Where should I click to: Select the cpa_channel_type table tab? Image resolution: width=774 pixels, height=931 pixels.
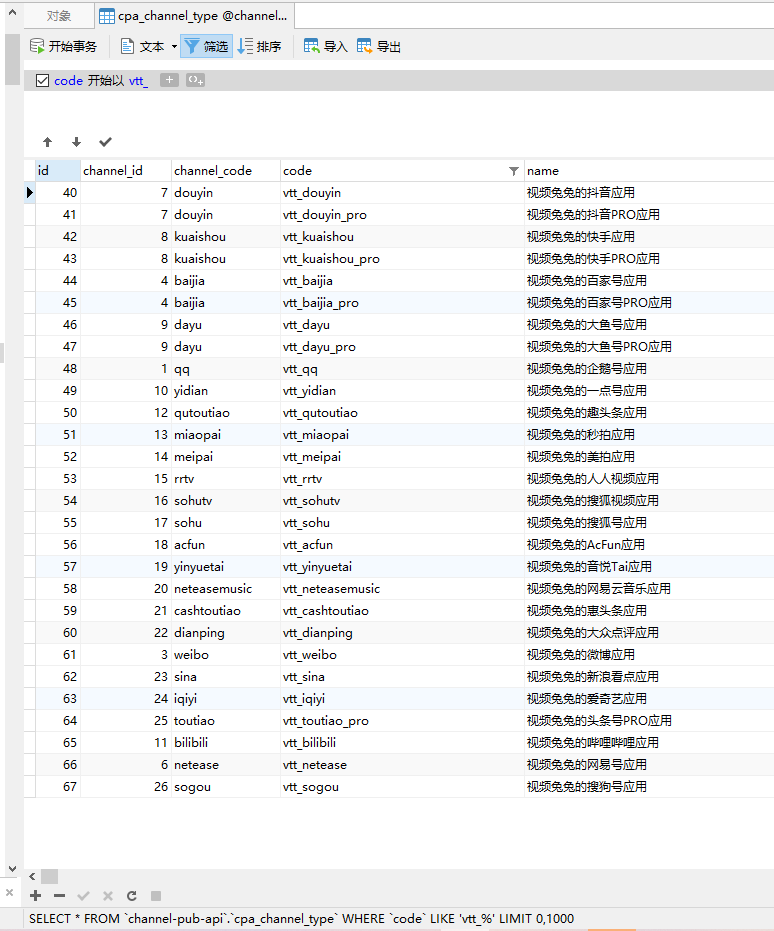click(194, 16)
